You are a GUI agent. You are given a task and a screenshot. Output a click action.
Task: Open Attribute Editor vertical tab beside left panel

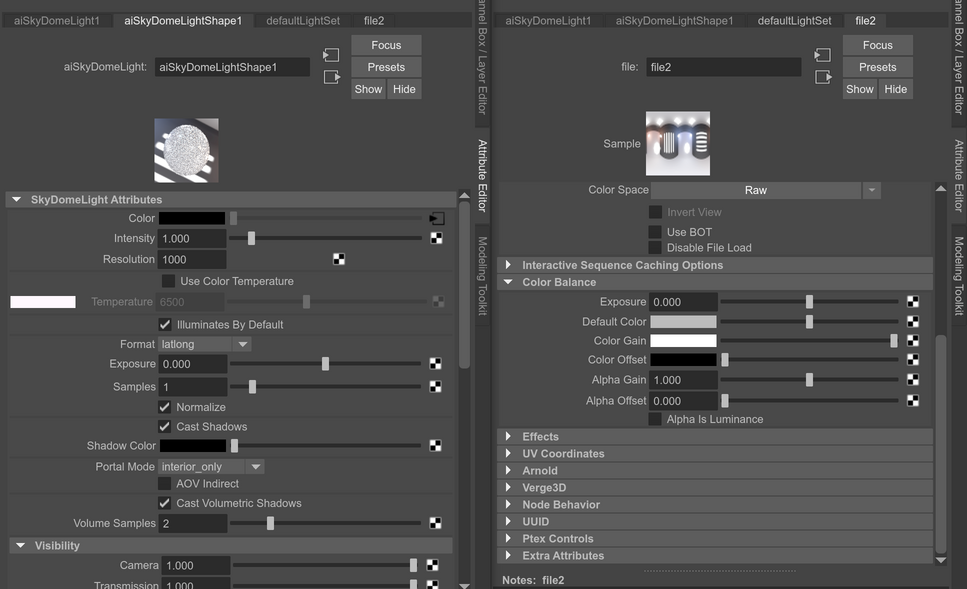click(x=482, y=176)
